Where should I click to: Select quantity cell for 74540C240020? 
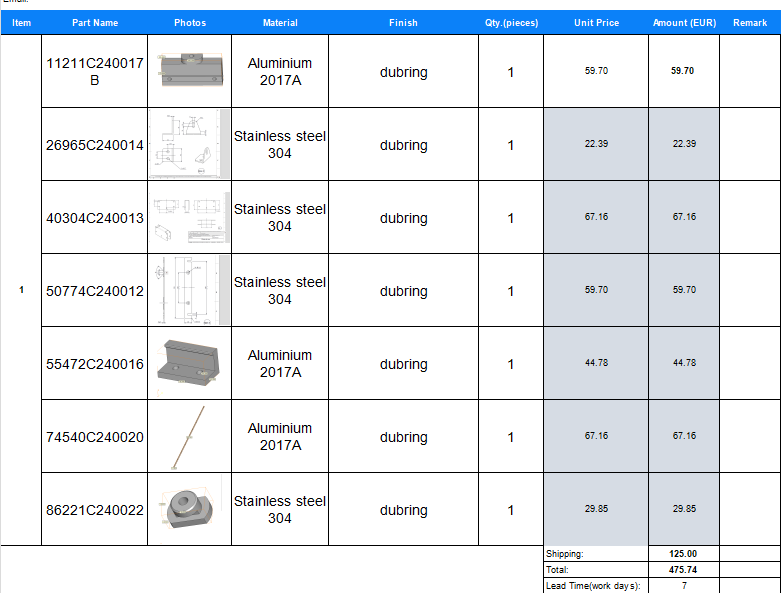(x=511, y=437)
